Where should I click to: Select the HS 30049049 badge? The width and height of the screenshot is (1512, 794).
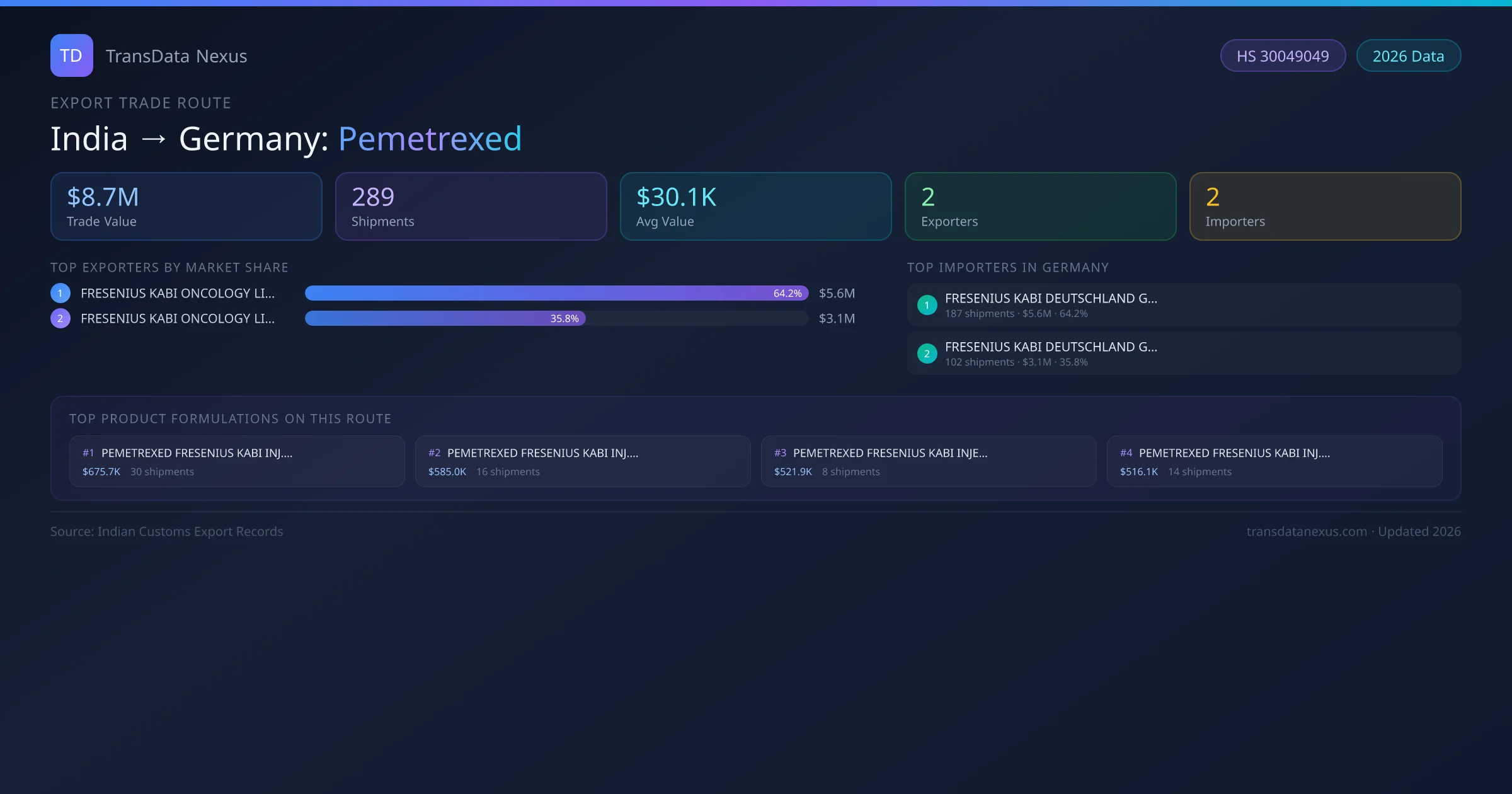[1283, 56]
